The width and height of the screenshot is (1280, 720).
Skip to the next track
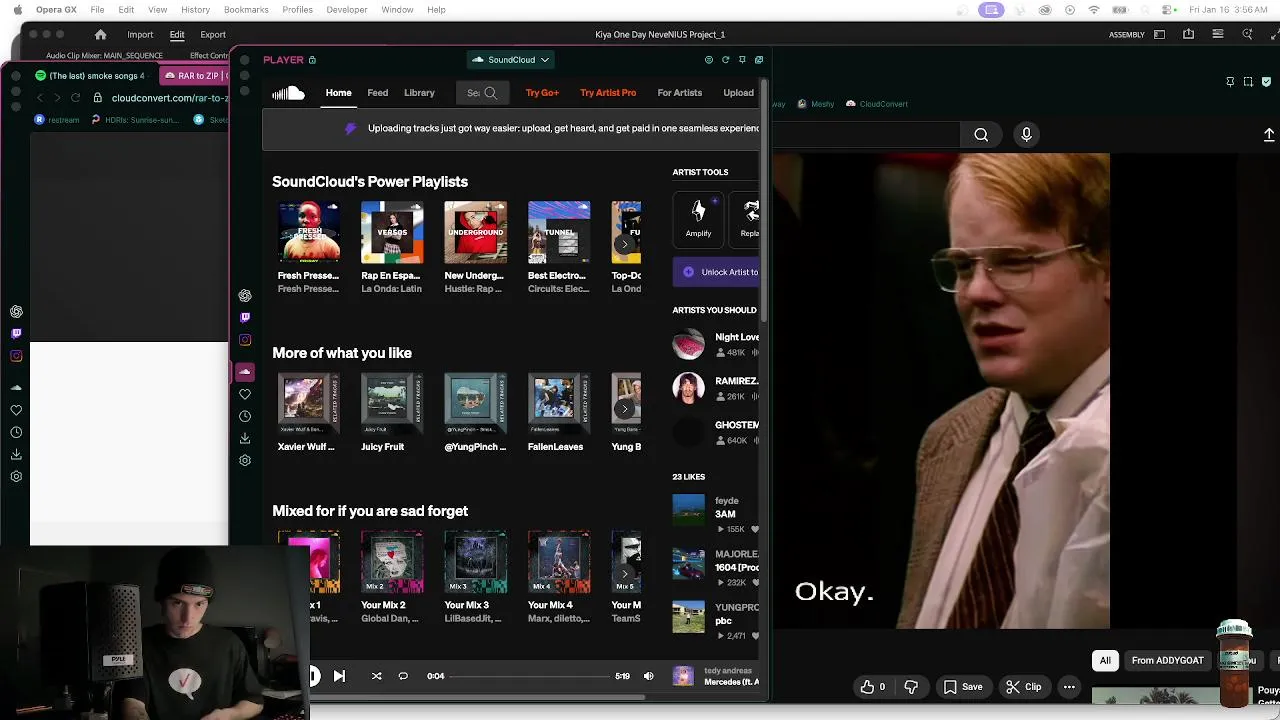[x=339, y=676]
